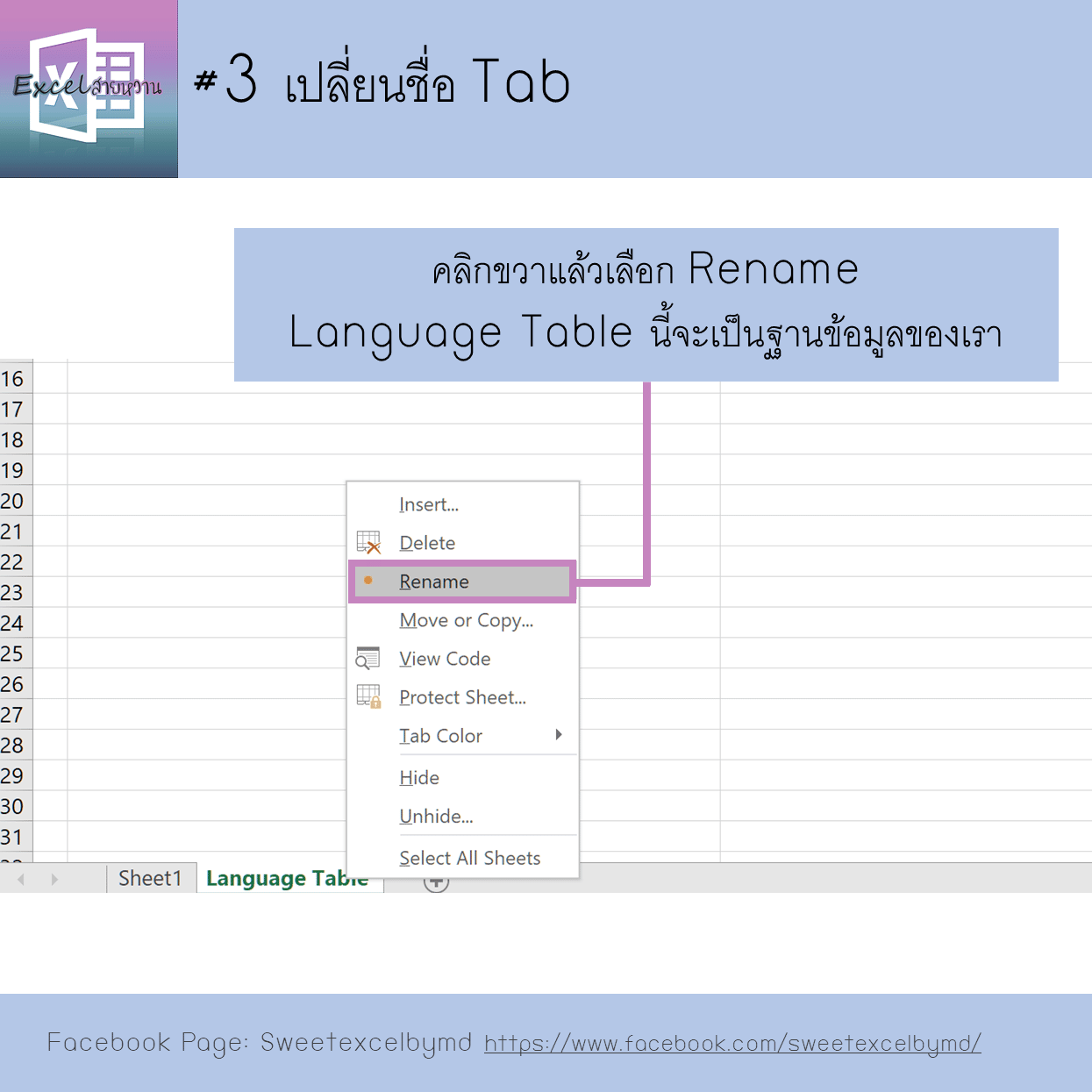The height and width of the screenshot is (1092, 1092).
Task: Open the sweetexcelbymd Facebook link
Action: tap(732, 1043)
